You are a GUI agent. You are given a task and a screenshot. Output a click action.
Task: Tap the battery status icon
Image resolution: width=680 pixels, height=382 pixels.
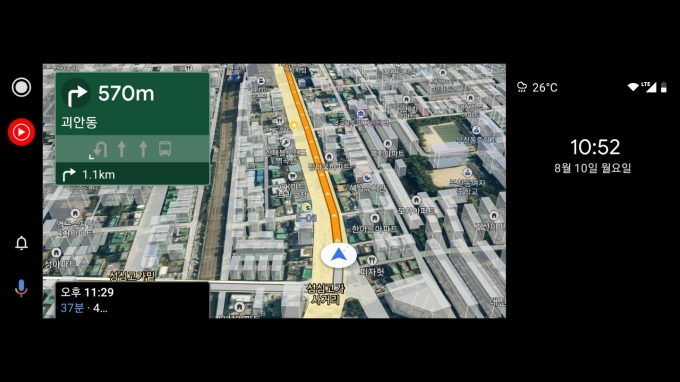click(x=664, y=87)
